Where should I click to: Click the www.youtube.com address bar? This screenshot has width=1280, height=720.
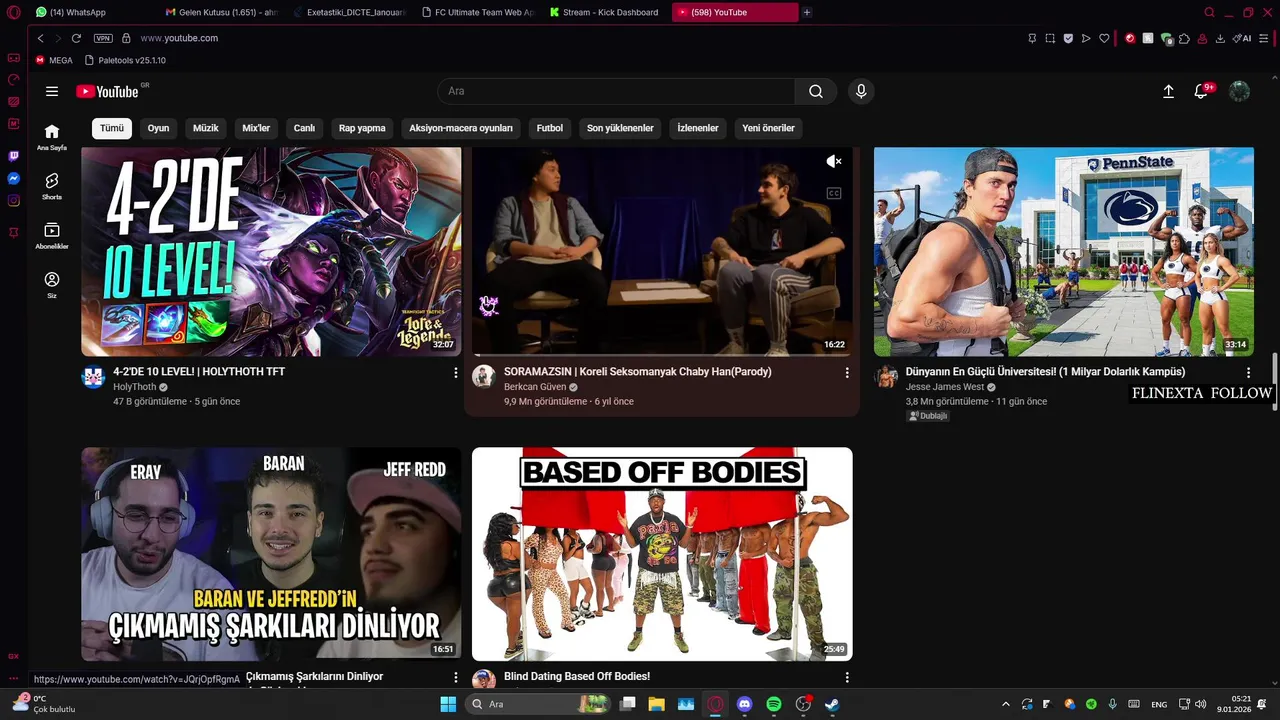tap(179, 38)
